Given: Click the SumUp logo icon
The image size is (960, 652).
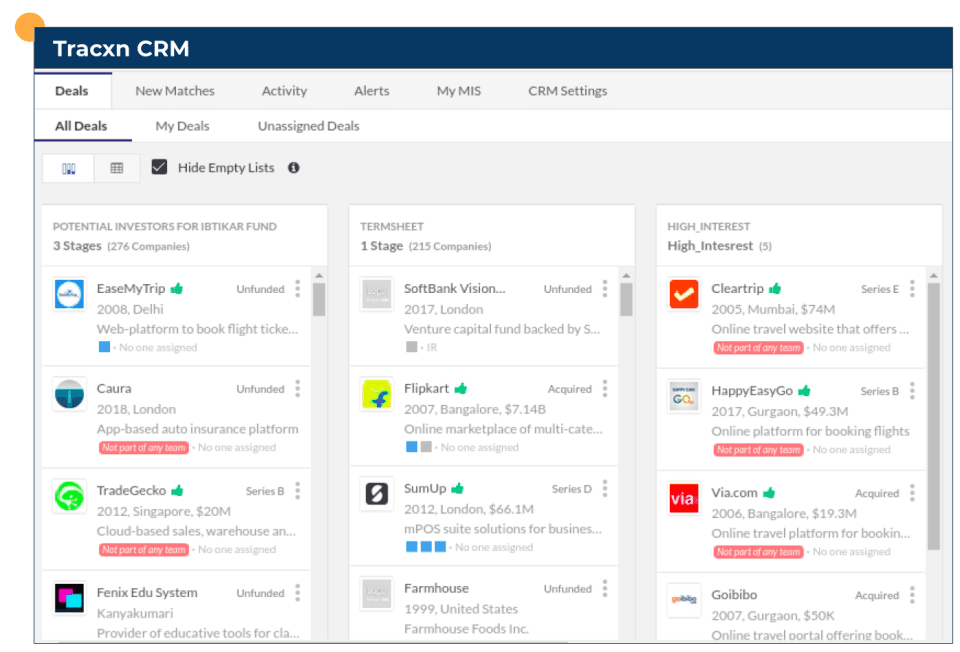Looking at the screenshot, I should [x=377, y=494].
